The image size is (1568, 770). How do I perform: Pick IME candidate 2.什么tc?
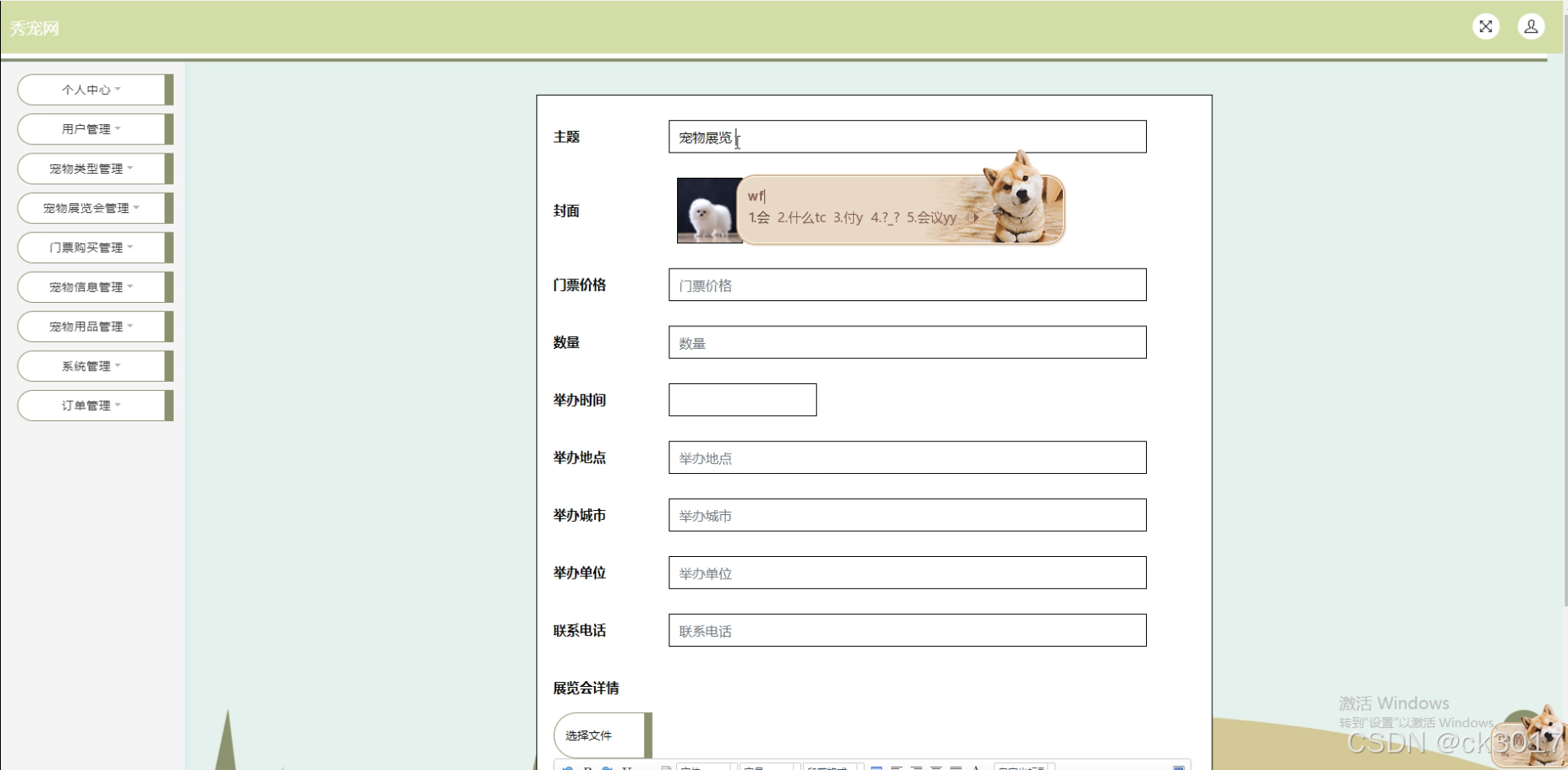(x=801, y=218)
